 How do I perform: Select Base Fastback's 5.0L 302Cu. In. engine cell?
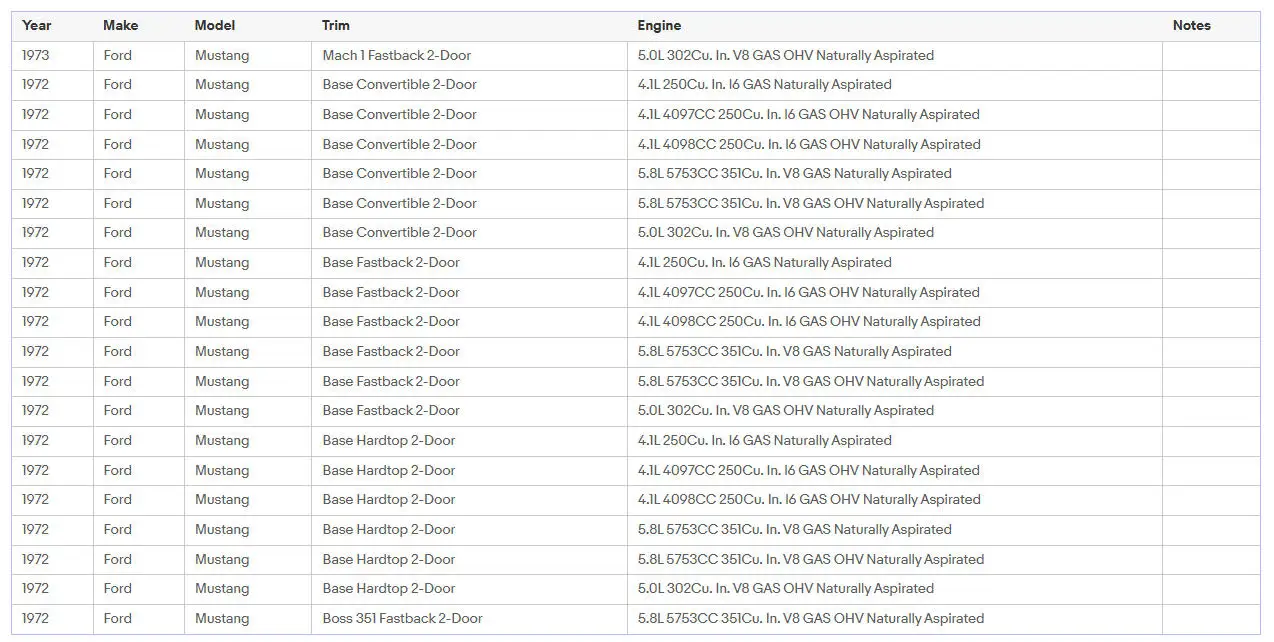click(894, 411)
